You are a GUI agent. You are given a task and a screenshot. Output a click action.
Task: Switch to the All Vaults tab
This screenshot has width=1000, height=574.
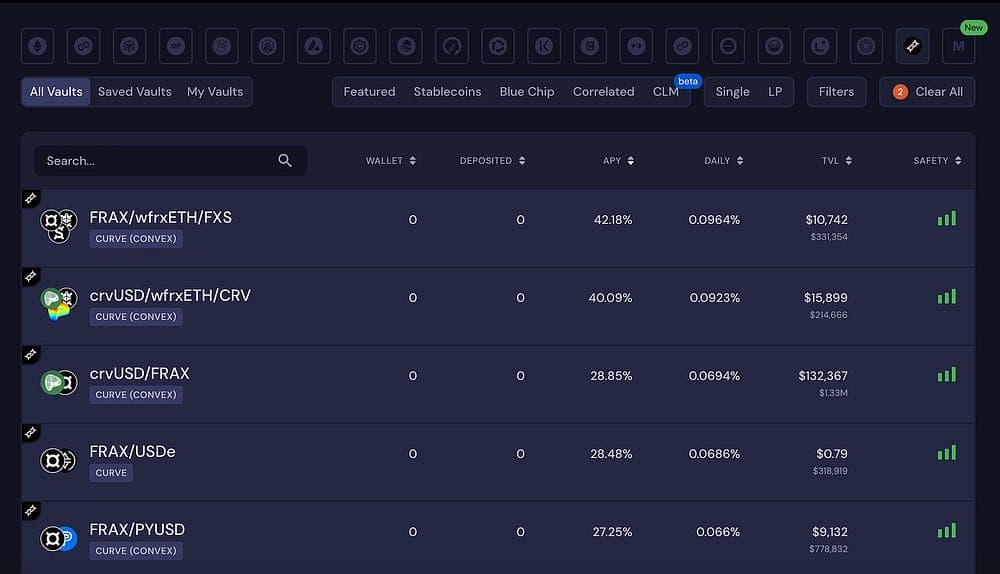[x=56, y=92]
